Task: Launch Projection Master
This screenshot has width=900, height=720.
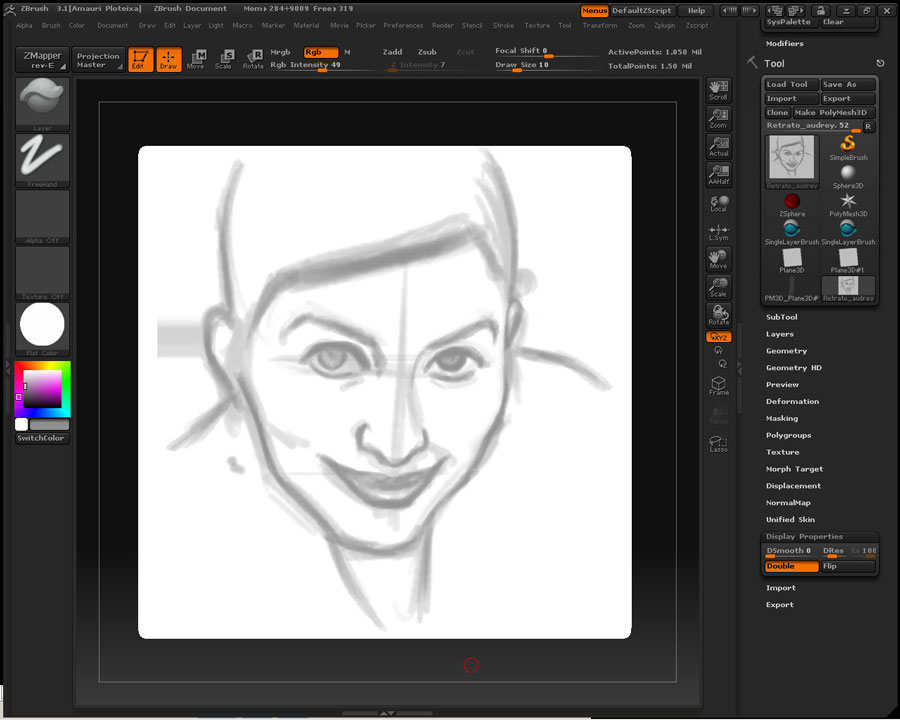Action: point(99,60)
